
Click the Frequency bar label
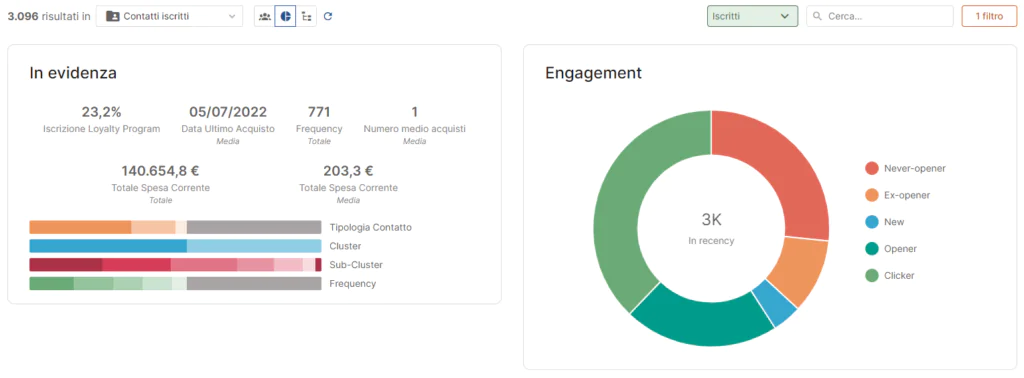353,284
